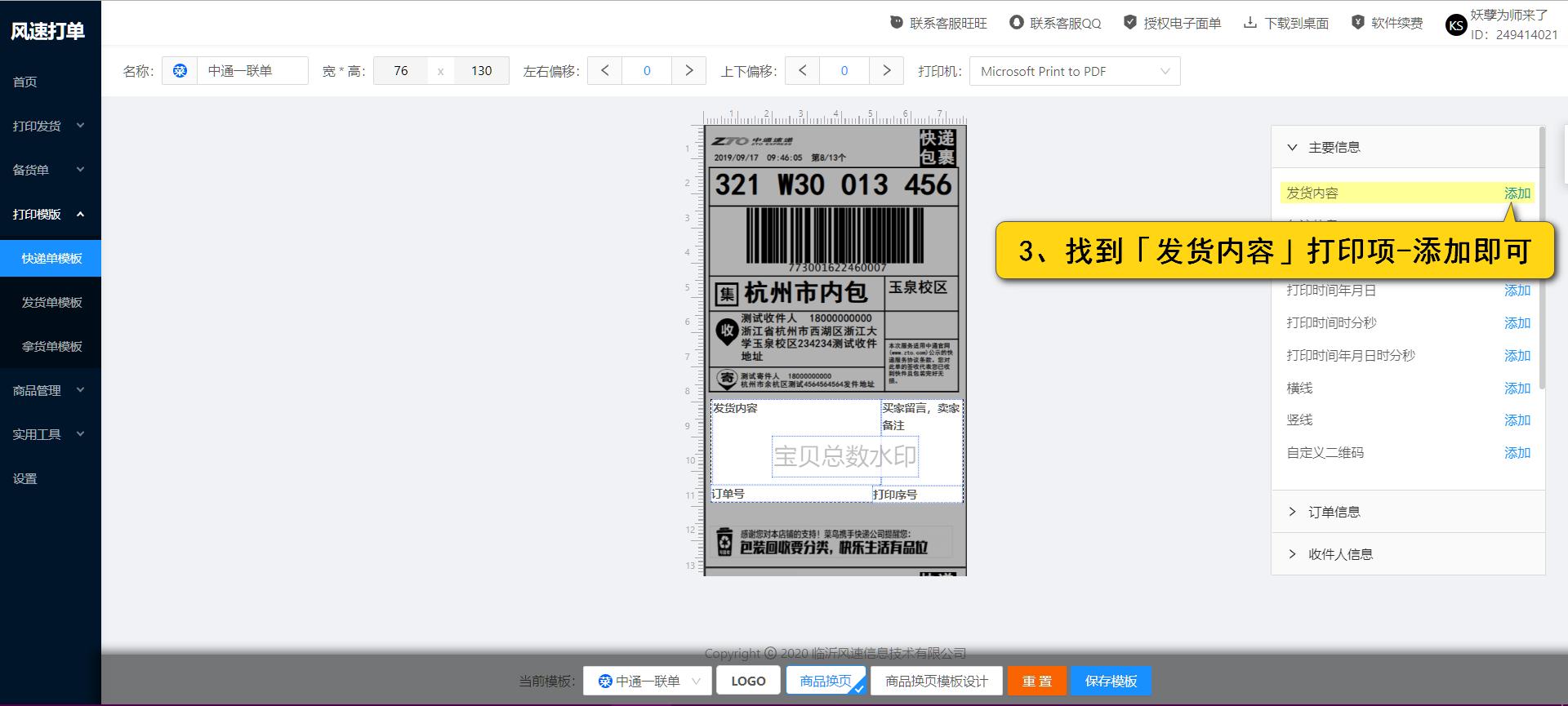Screen dimensions: 1568x706
Task: Click the left-right offset value field
Action: 647,71
